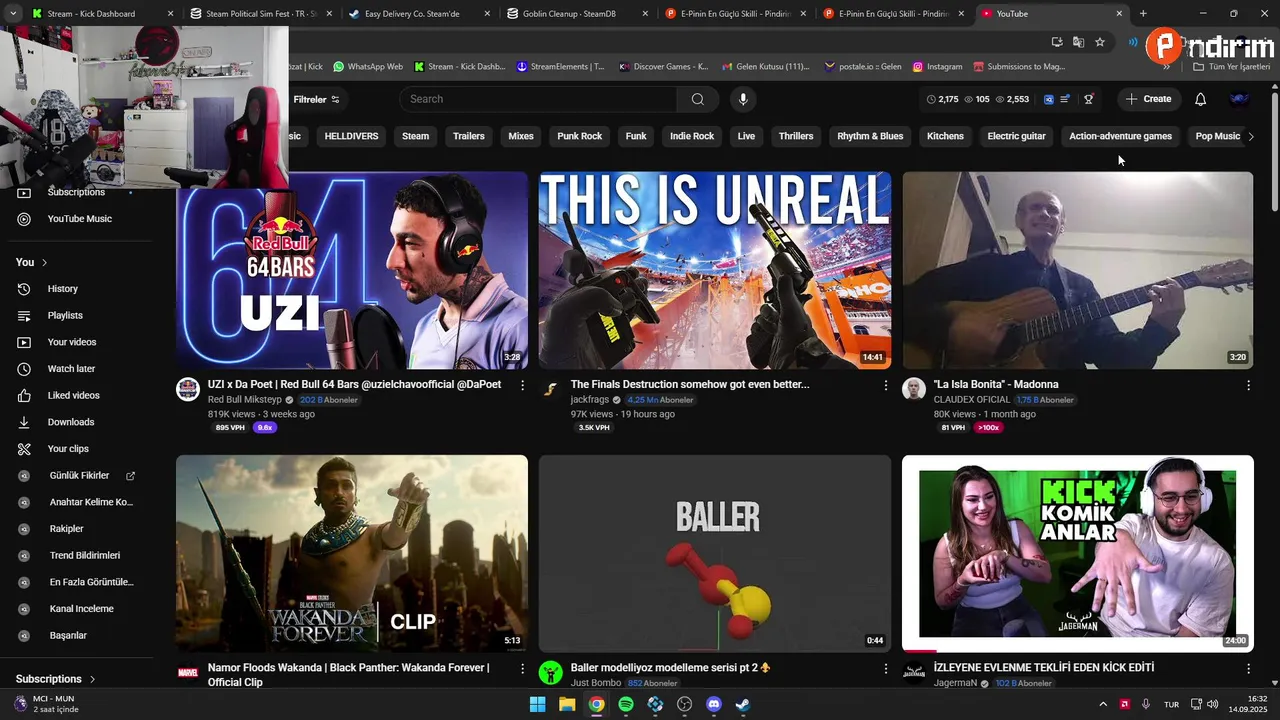1280x720 pixels.
Task: Open the list icon with blue dot
Action: click(x=1065, y=99)
